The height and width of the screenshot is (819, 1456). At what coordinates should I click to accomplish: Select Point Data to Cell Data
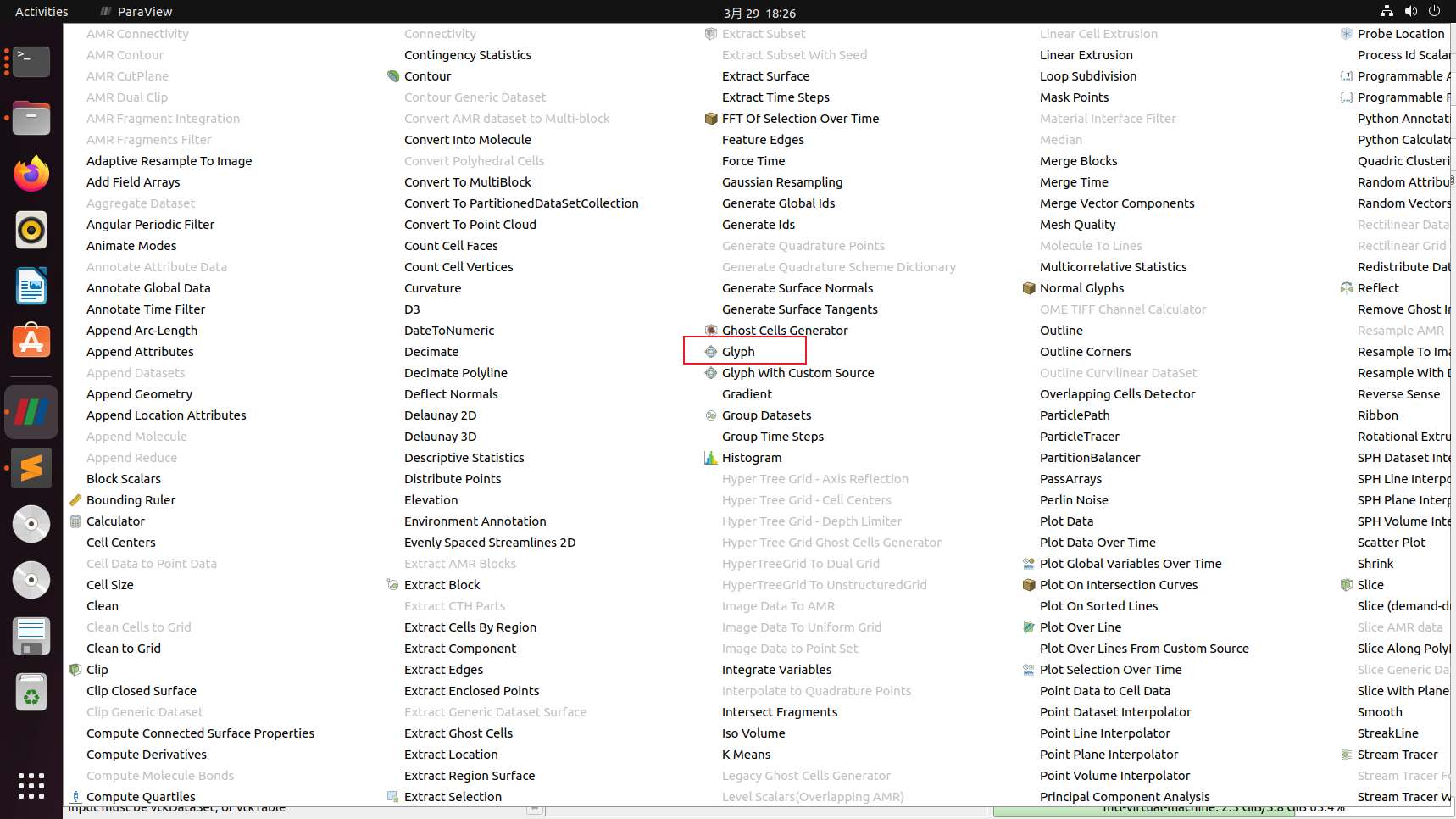pos(1105,691)
